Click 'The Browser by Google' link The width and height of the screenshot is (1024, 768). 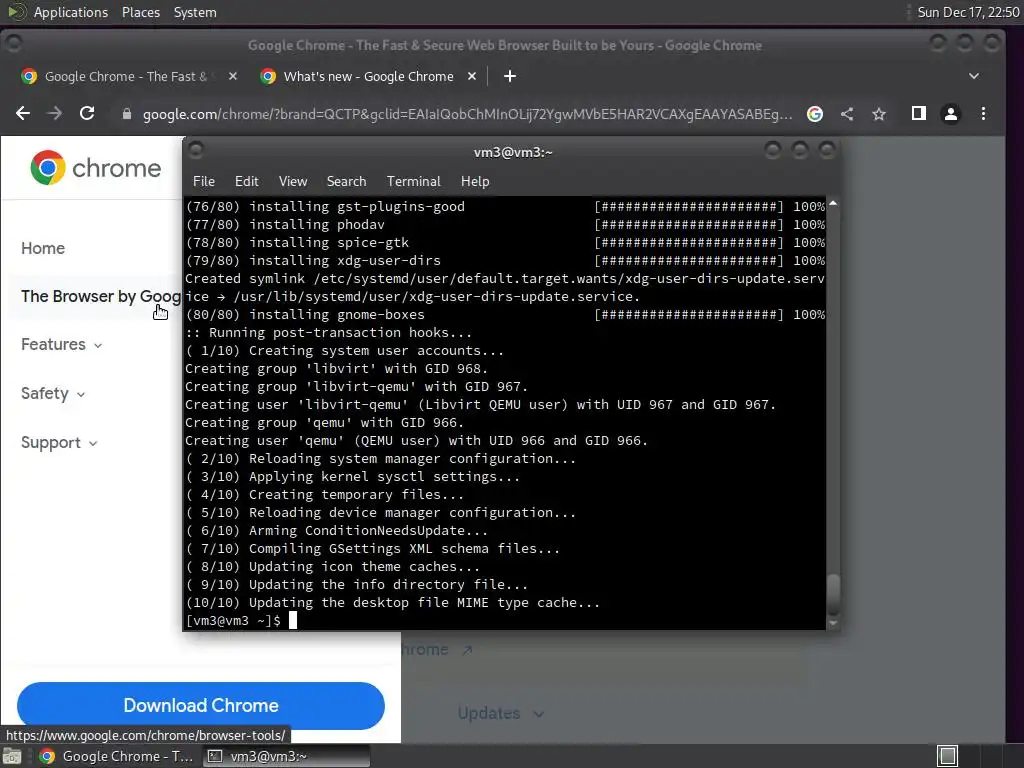[x=101, y=296]
